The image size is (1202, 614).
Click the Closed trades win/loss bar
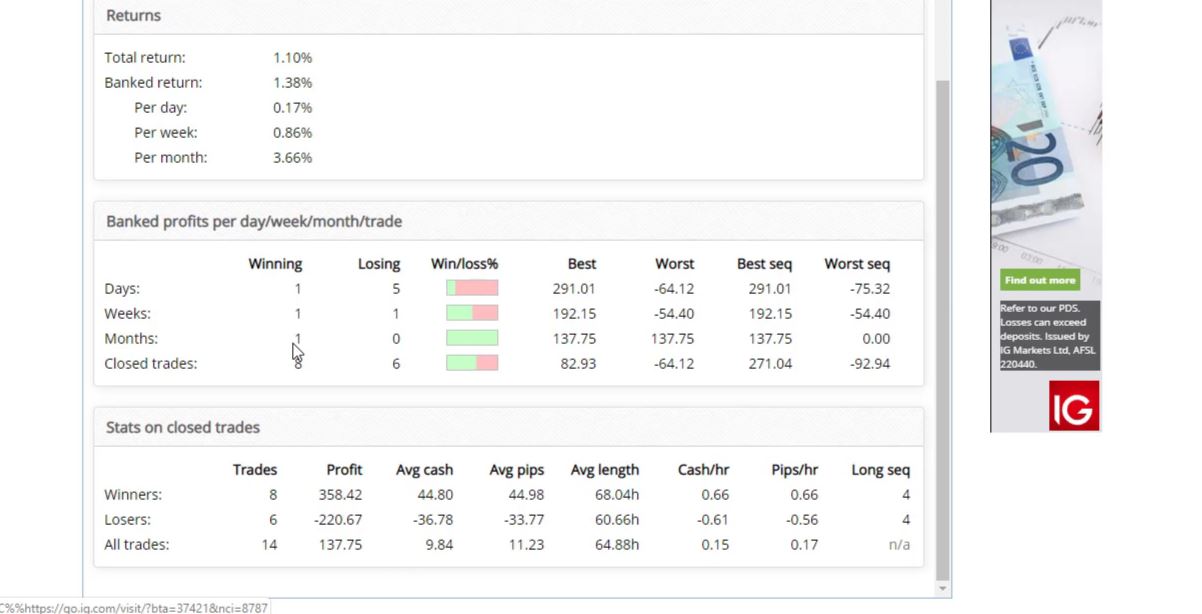pyautogui.click(x=471, y=363)
